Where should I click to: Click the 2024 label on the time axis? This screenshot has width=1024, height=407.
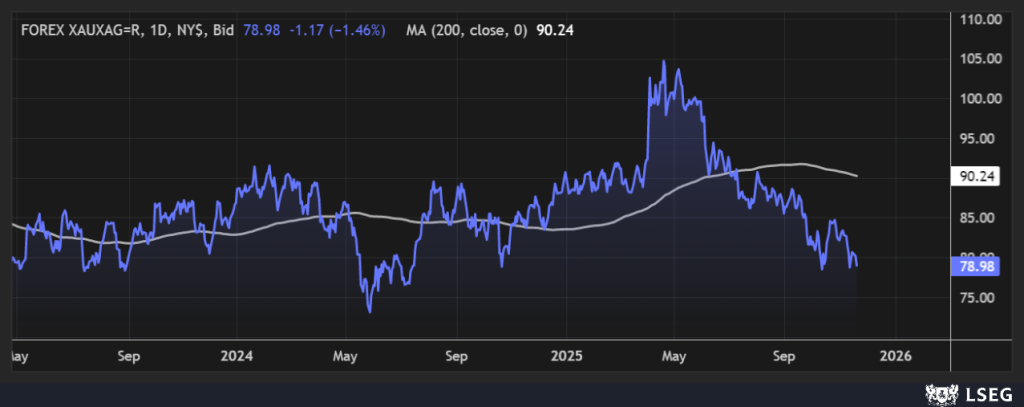point(237,355)
